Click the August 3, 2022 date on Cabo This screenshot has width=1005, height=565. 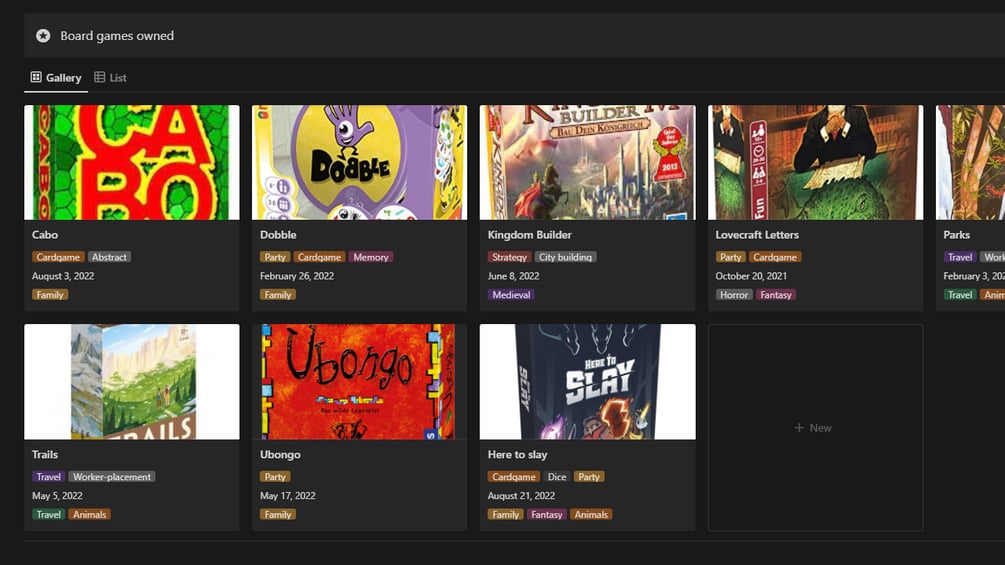coord(63,276)
